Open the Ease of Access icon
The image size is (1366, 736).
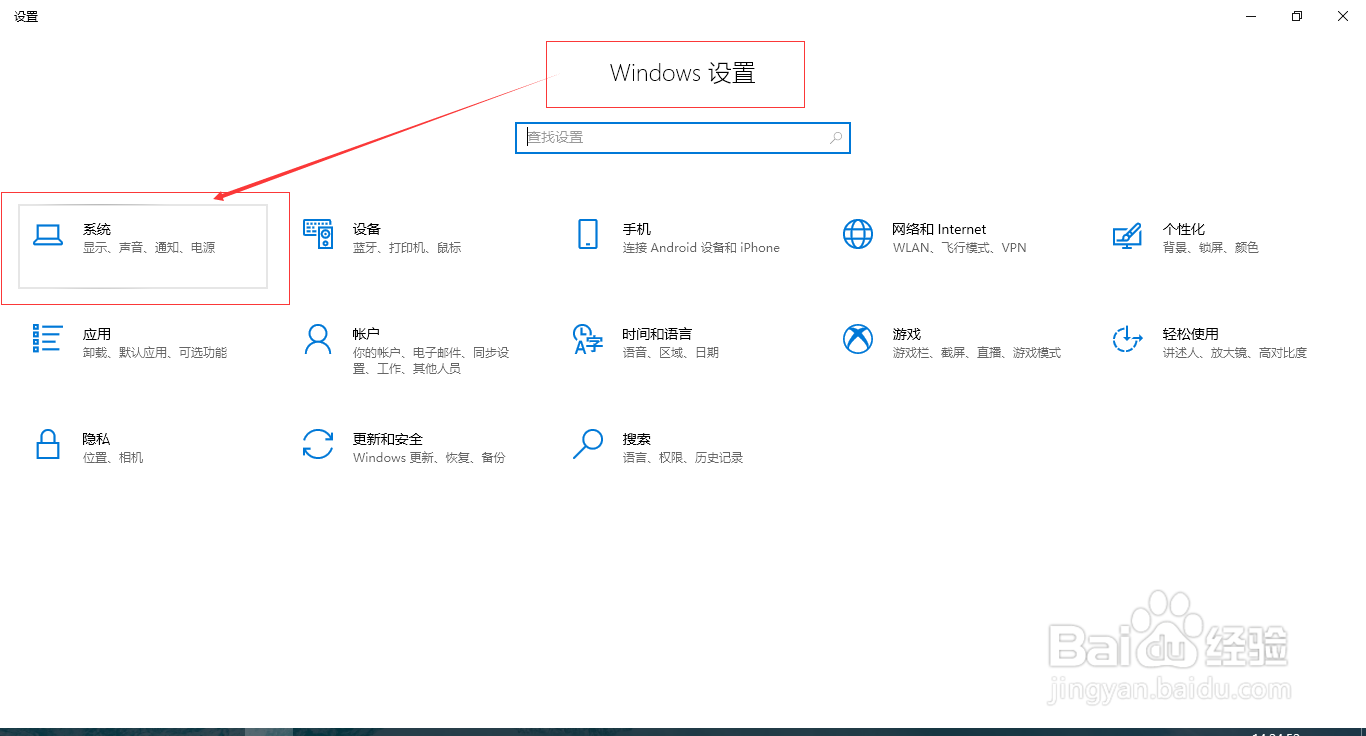coord(1127,339)
